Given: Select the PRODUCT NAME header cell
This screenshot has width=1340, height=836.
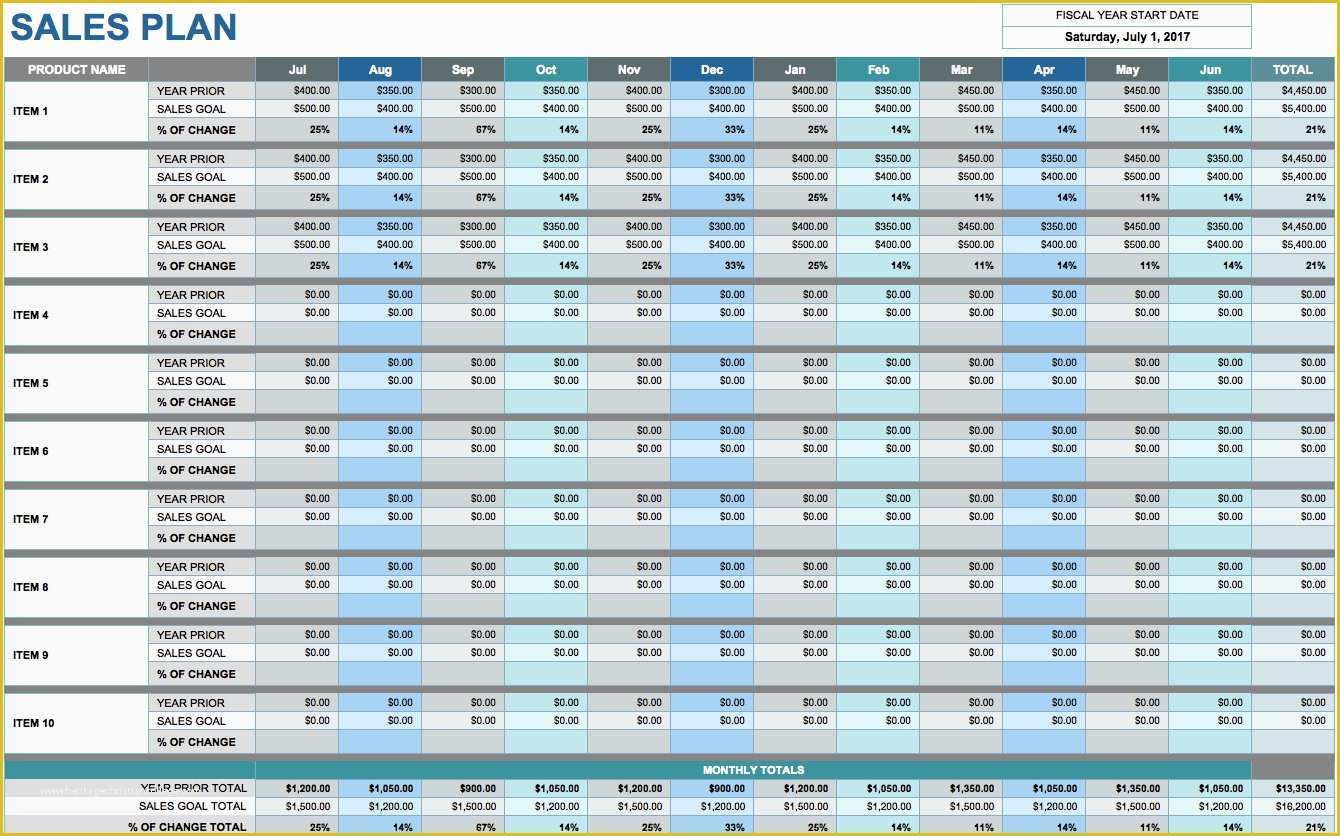Looking at the screenshot, I should [x=77, y=70].
